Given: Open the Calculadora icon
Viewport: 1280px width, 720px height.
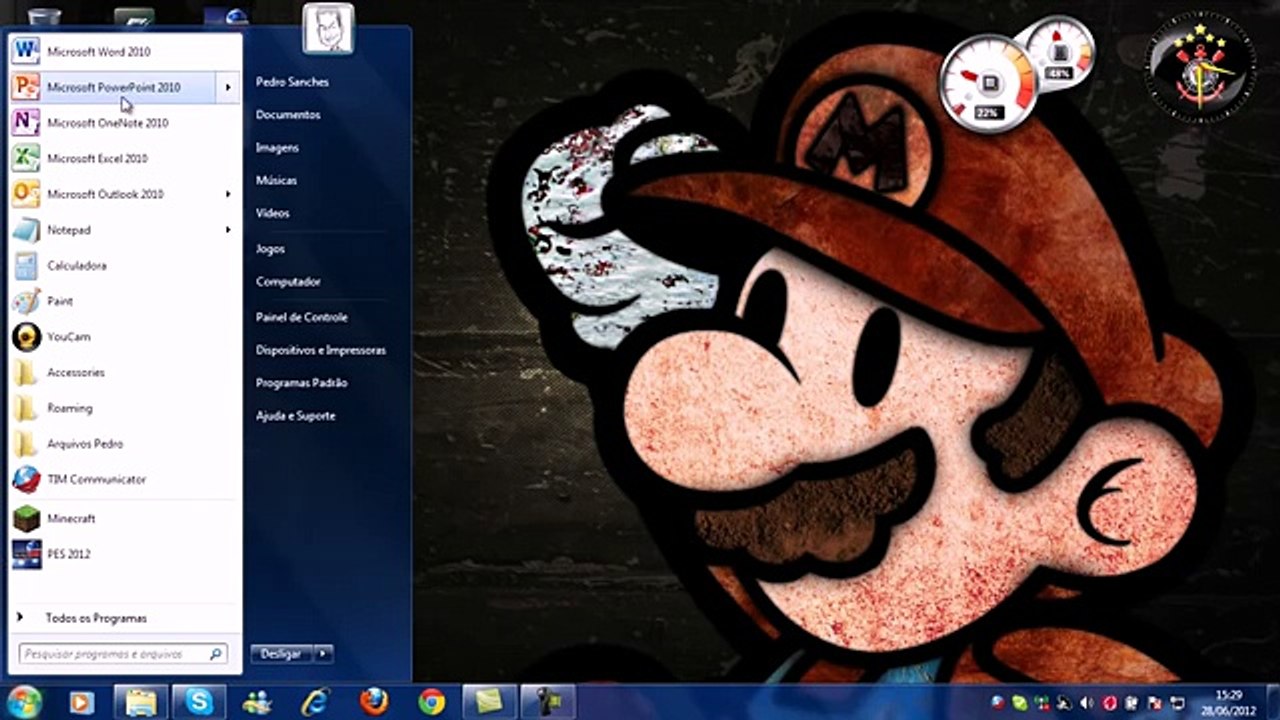Looking at the screenshot, I should (26, 265).
